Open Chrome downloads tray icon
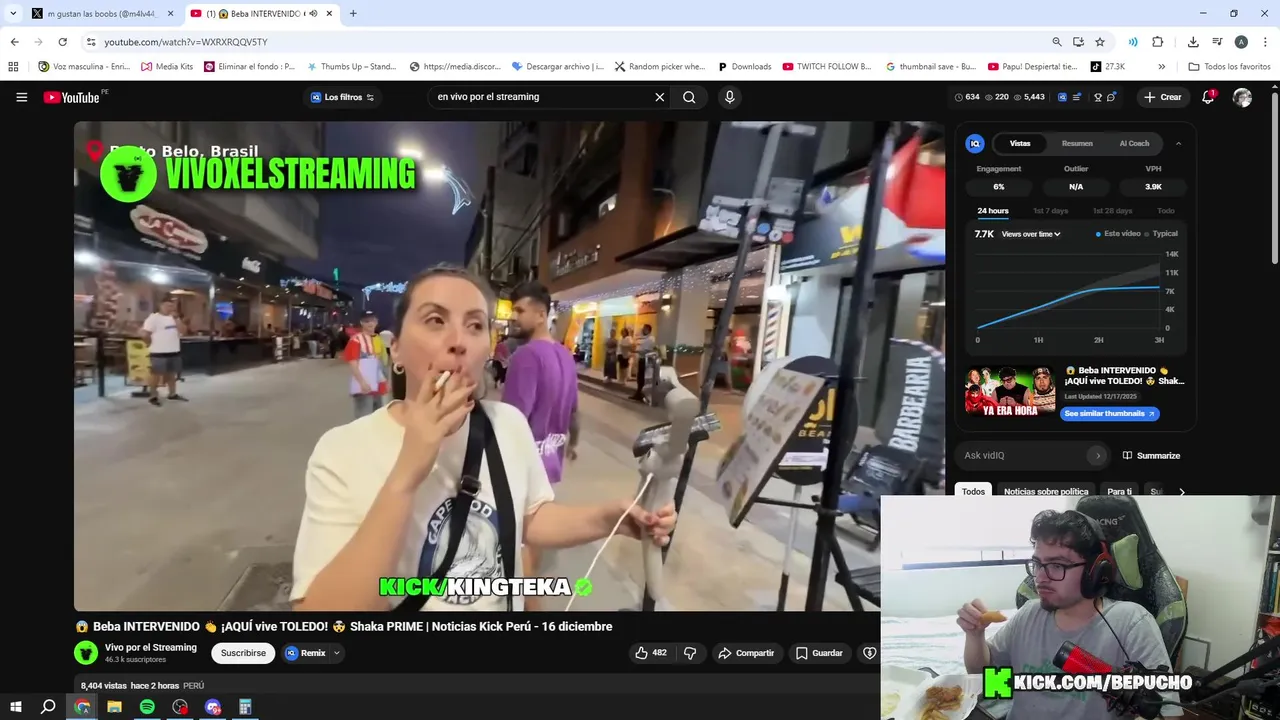This screenshot has width=1280, height=720. coord(1193,42)
